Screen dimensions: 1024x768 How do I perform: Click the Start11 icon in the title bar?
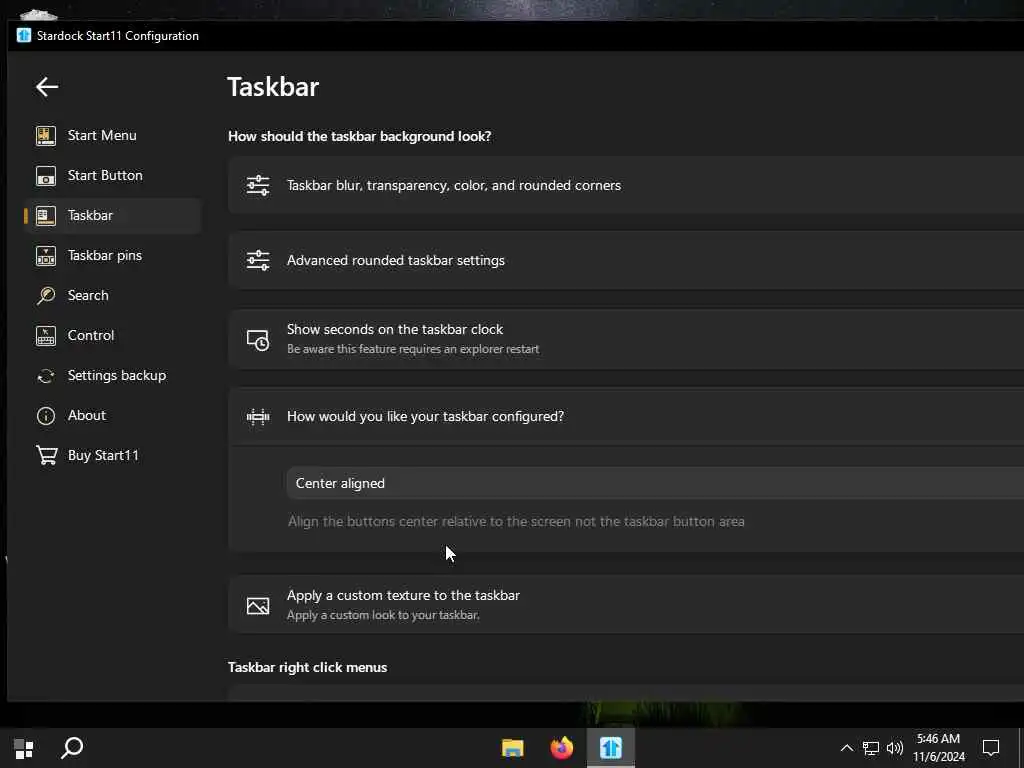point(24,35)
